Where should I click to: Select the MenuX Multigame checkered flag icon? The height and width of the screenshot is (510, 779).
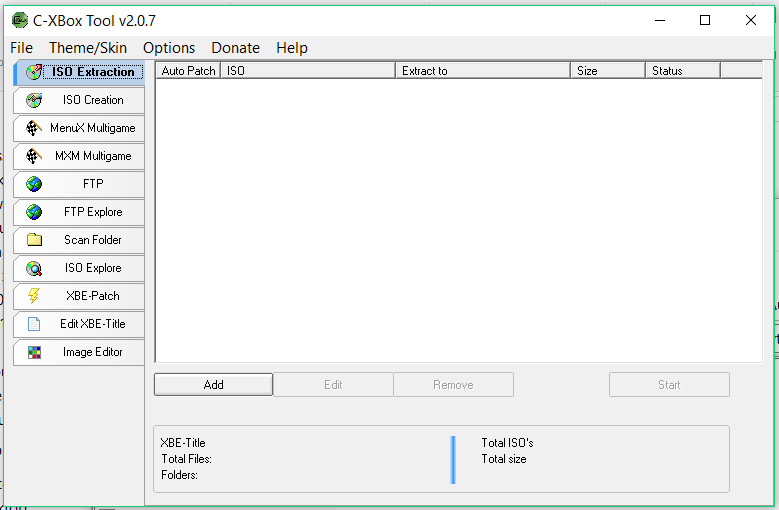[x=34, y=128]
